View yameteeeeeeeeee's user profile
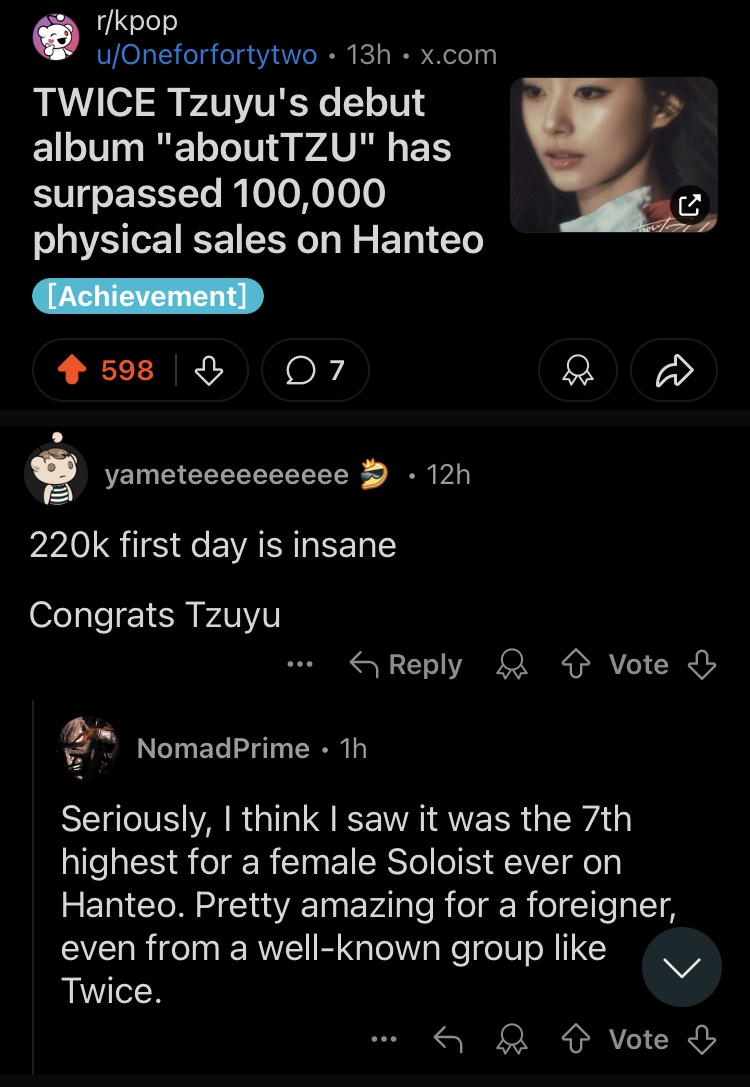The height and width of the screenshot is (1087, 750). coord(227,474)
